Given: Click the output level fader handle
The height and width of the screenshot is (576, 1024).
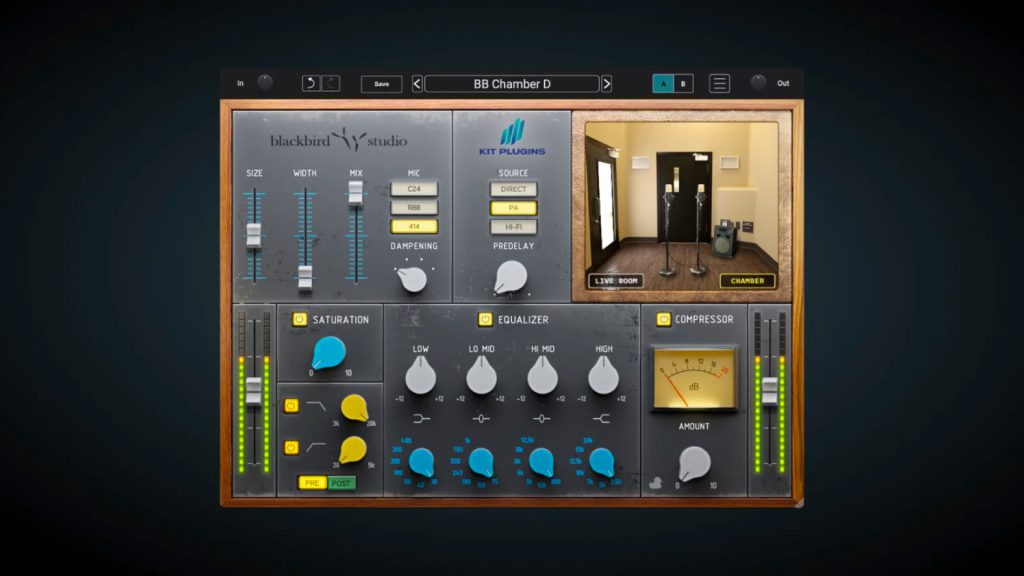Looking at the screenshot, I should (770, 390).
